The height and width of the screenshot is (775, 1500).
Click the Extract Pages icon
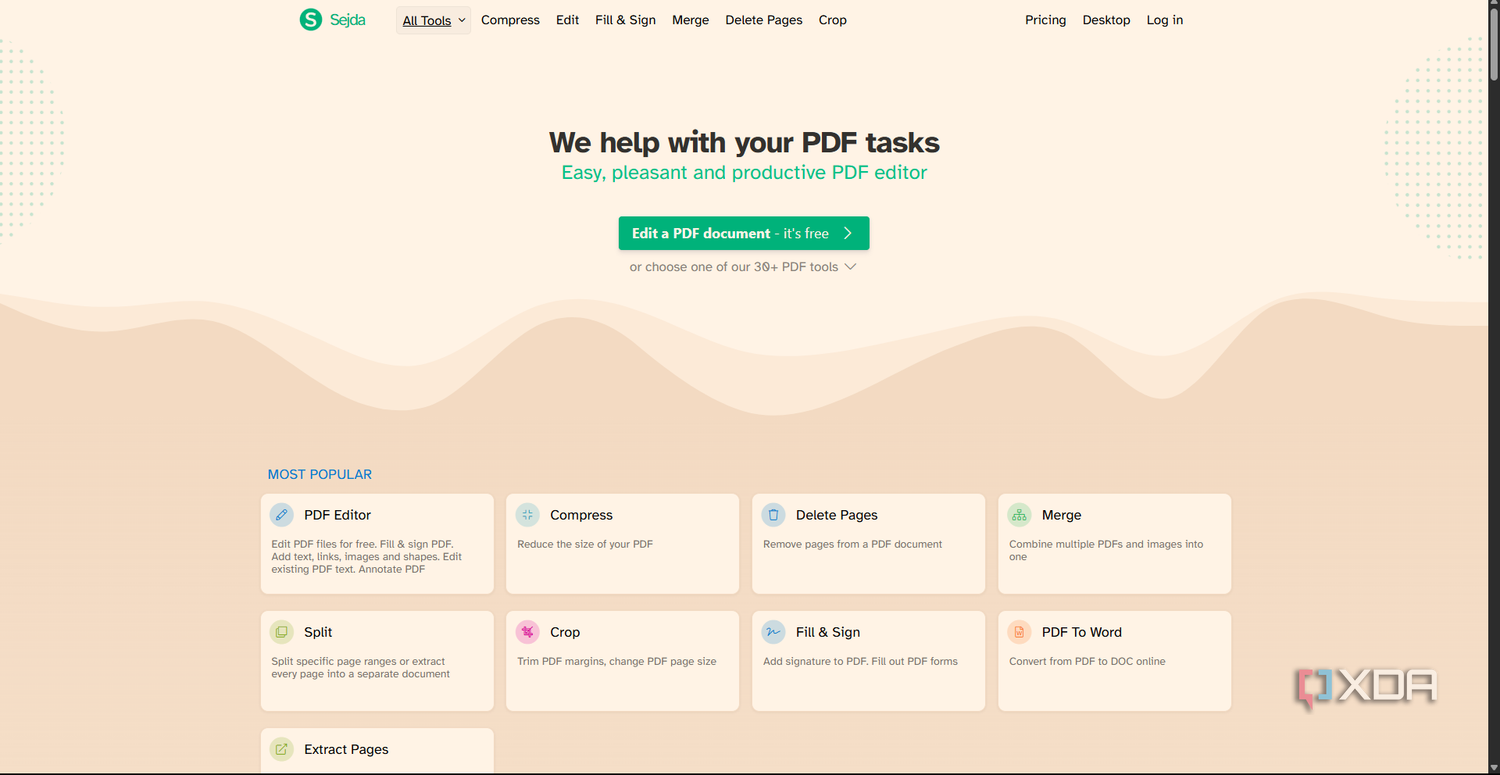(282, 749)
